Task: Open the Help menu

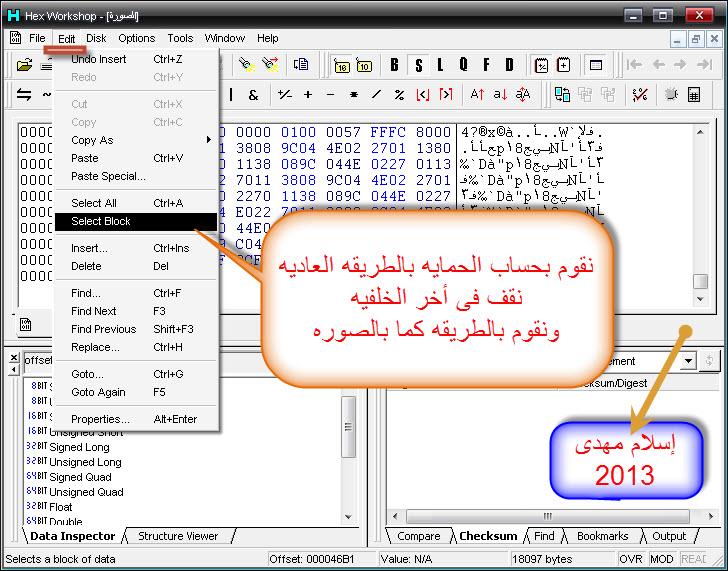Action: (267, 38)
